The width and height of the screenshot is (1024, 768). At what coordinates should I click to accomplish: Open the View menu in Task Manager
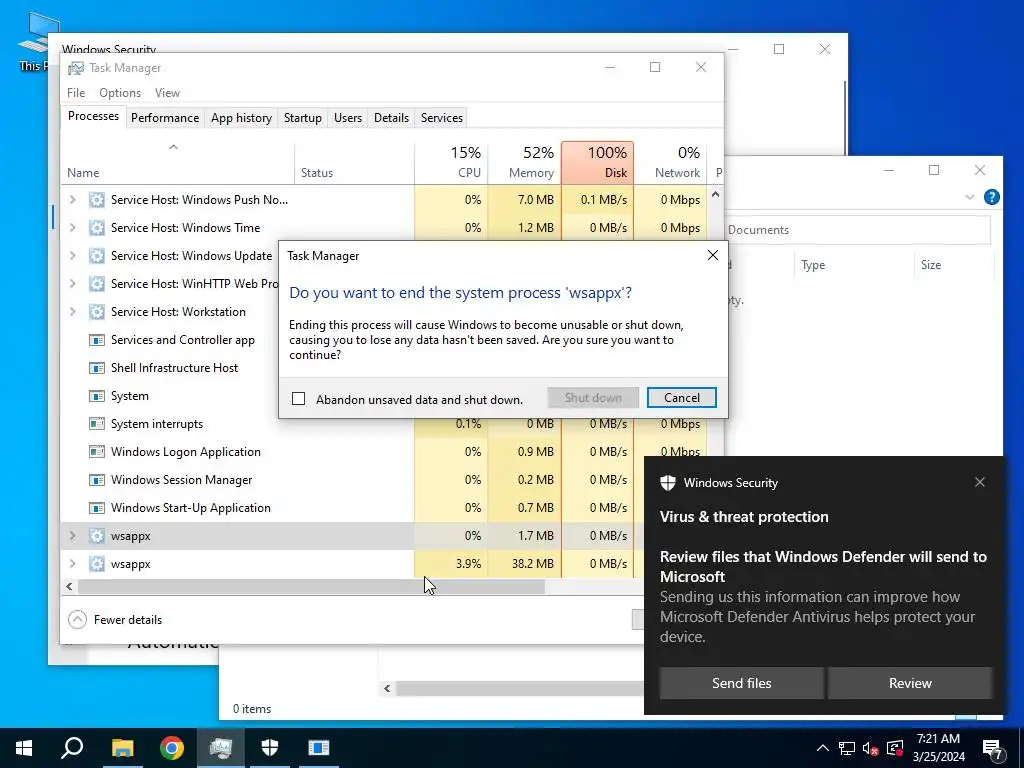pyautogui.click(x=167, y=93)
